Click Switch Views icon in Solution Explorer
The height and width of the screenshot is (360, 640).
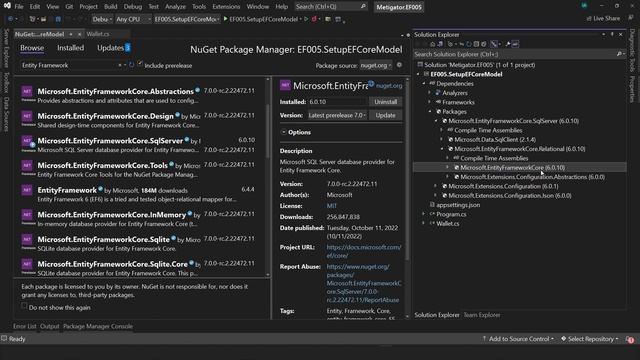[x=440, y=44]
